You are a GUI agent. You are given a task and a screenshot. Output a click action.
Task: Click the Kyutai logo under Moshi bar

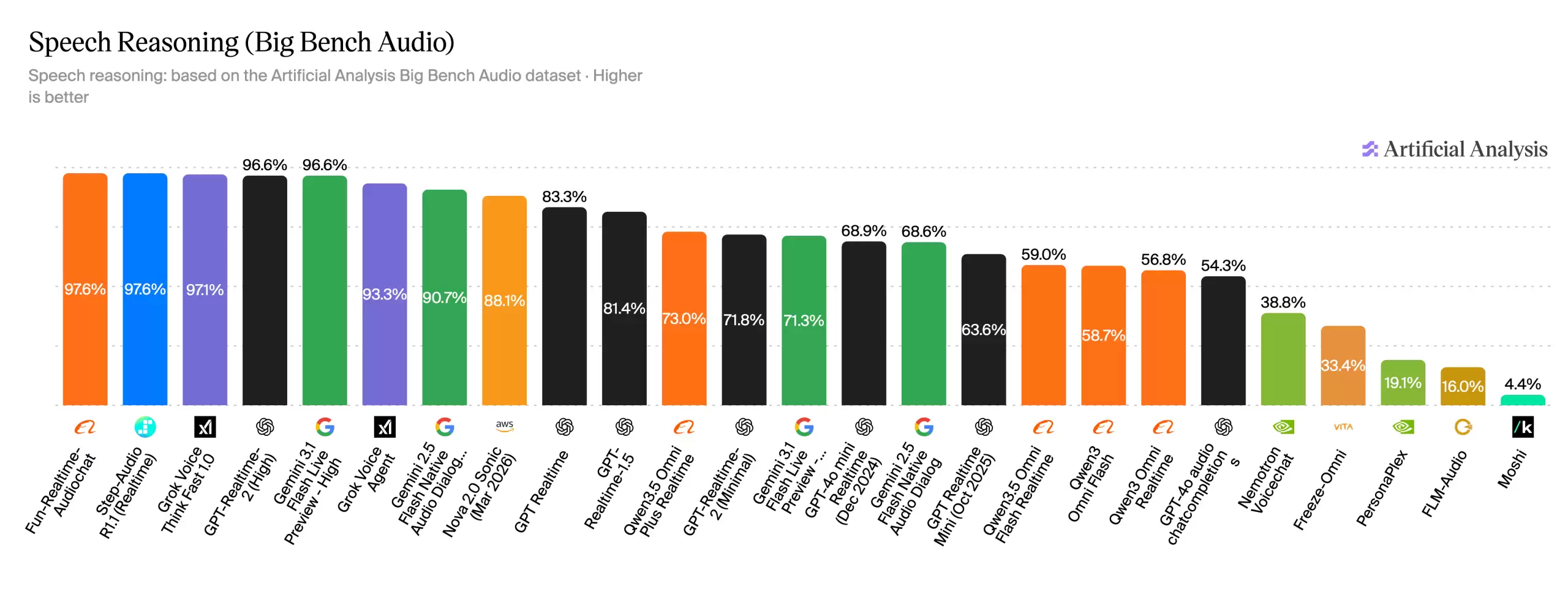1522,427
